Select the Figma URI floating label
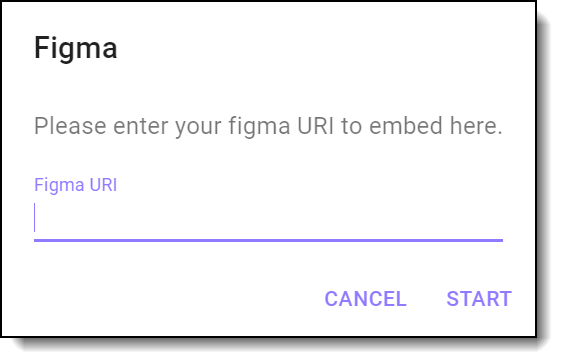 pyautogui.click(x=75, y=185)
